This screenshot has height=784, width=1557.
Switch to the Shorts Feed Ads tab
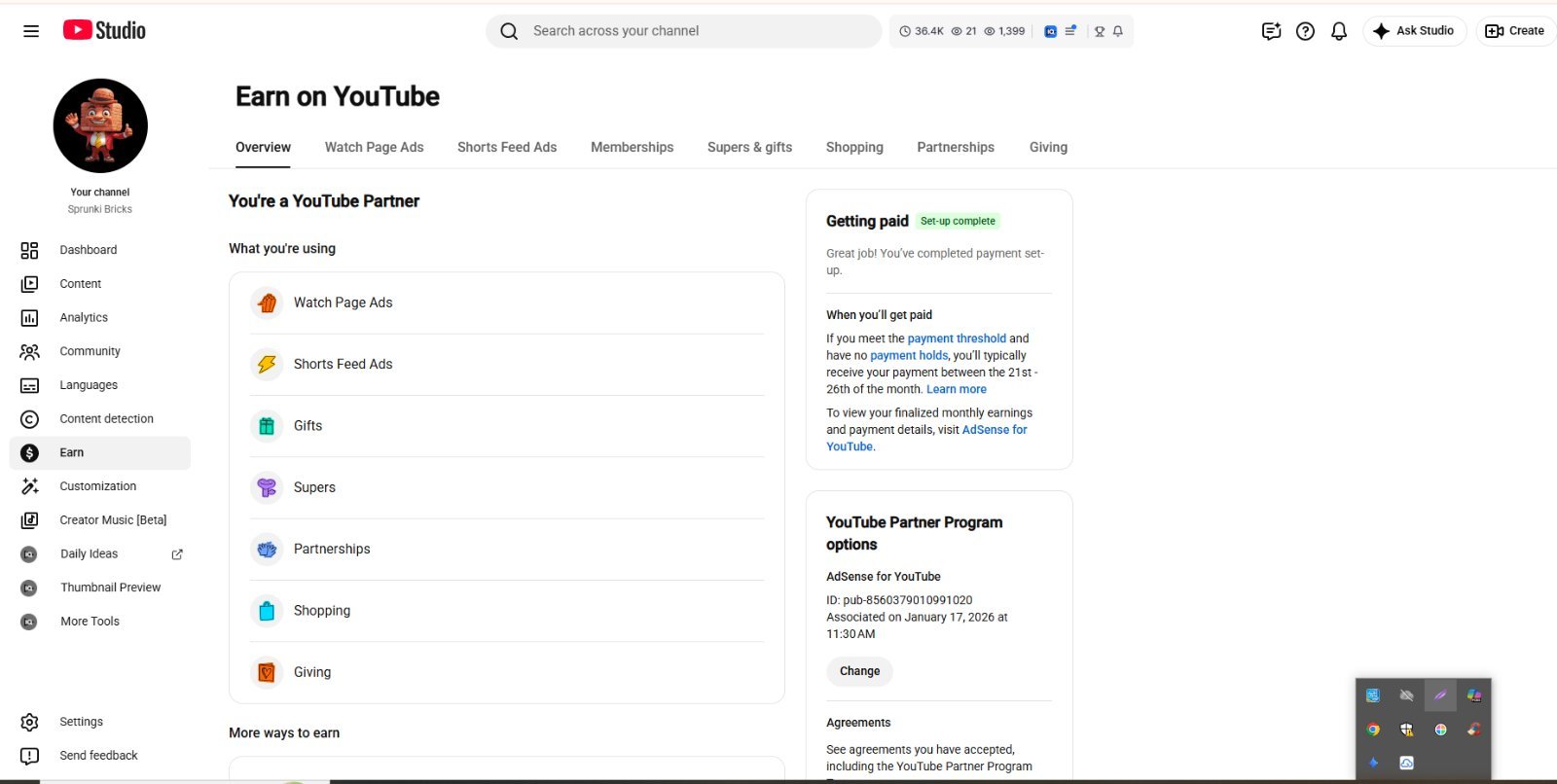(x=507, y=147)
